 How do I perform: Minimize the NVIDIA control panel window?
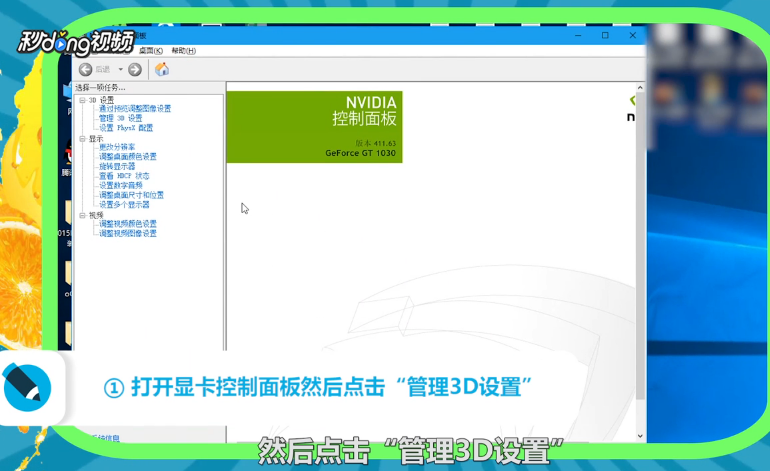578,35
